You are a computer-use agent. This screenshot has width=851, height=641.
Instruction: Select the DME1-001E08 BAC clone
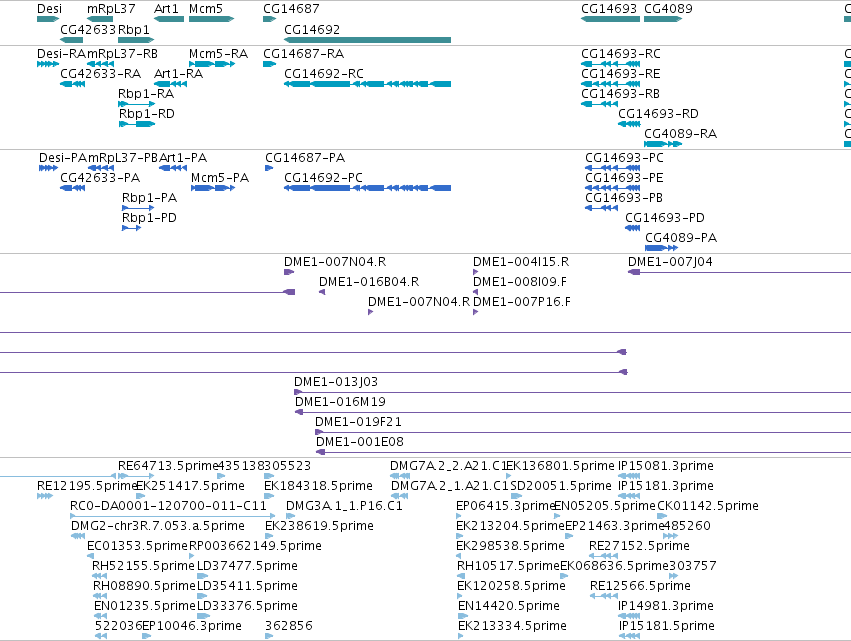pos(583,452)
